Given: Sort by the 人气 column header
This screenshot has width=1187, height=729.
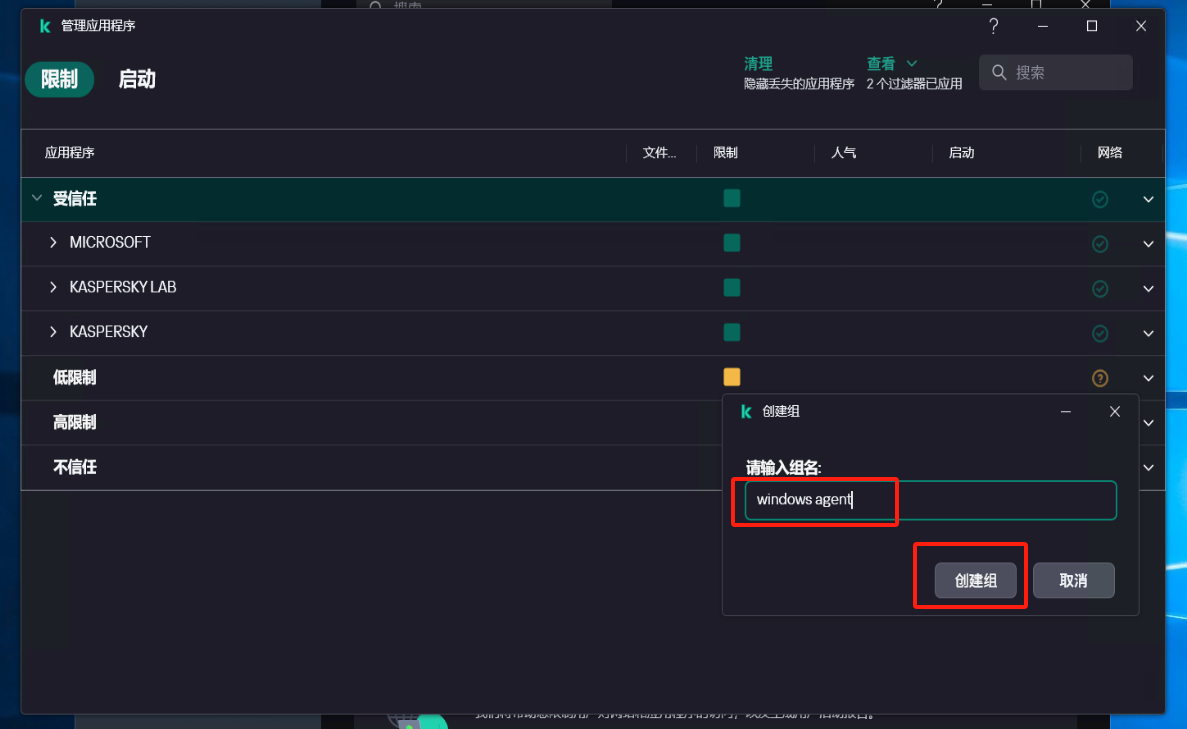Looking at the screenshot, I should point(843,153).
